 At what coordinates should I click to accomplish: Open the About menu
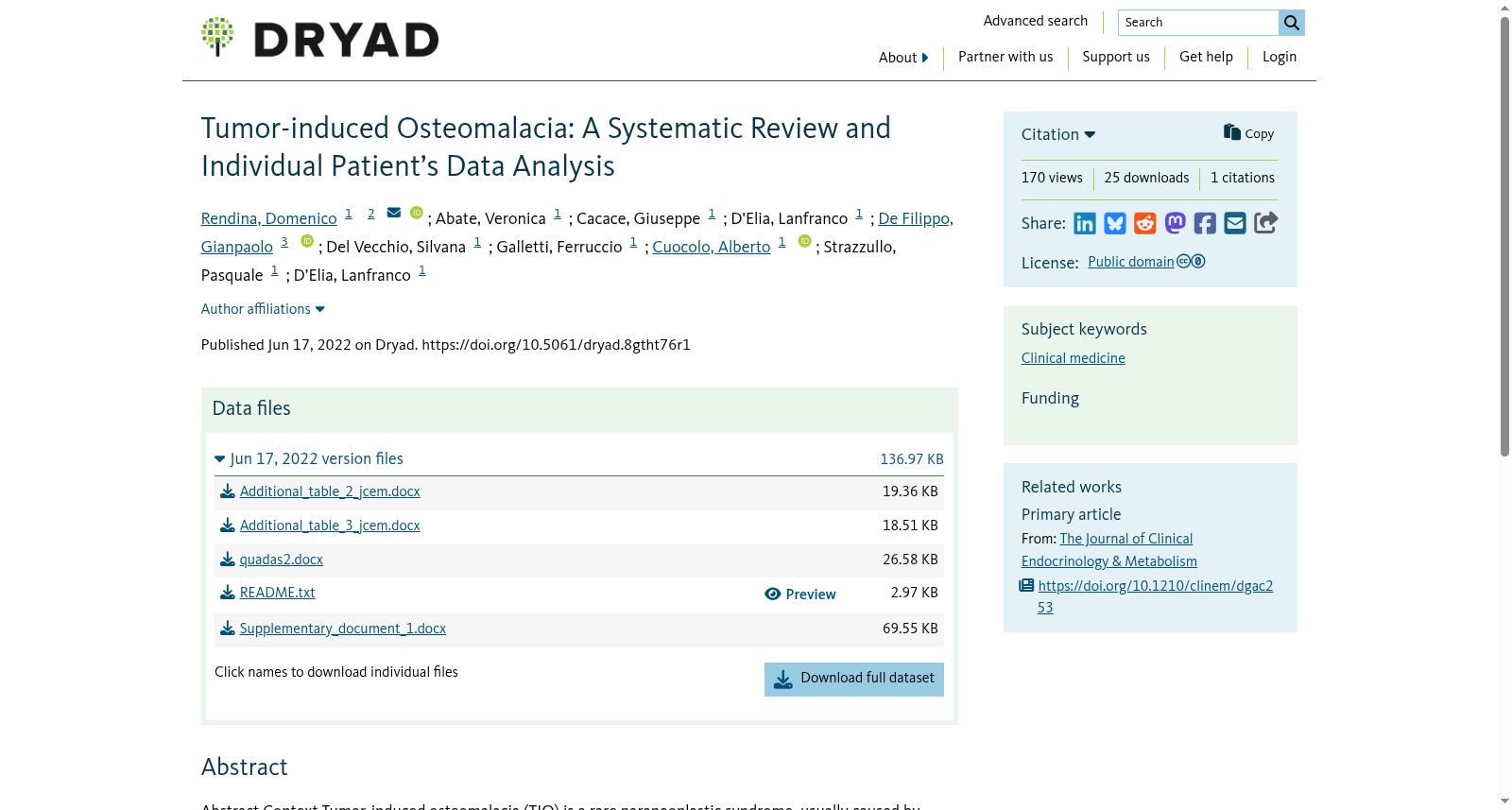pyautogui.click(x=903, y=58)
